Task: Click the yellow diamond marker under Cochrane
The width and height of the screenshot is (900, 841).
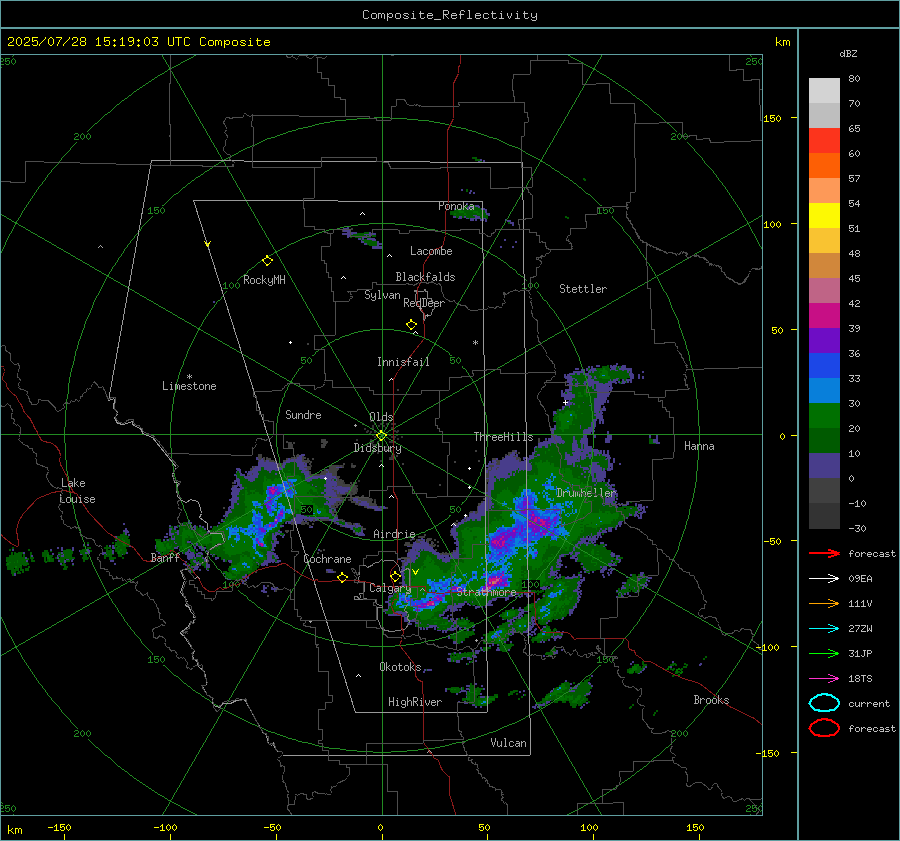Action: pos(342,577)
